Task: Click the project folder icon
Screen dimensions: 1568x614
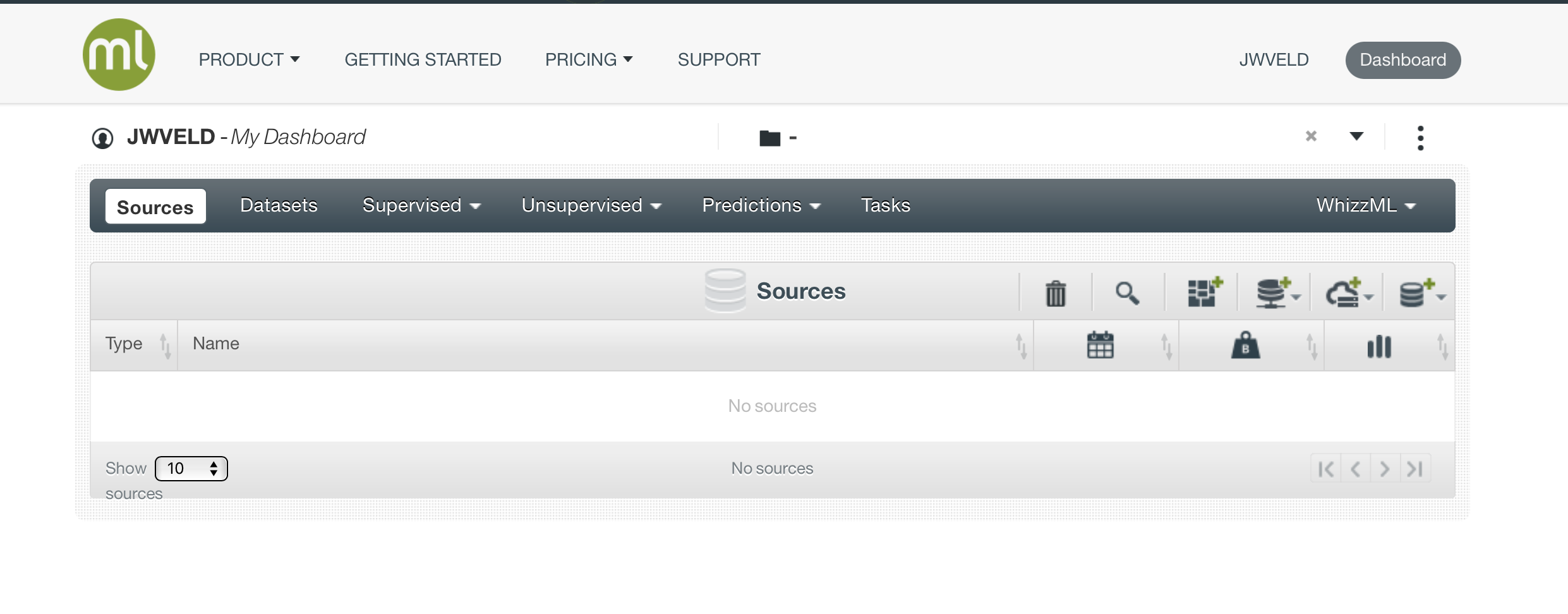Action: pos(770,138)
